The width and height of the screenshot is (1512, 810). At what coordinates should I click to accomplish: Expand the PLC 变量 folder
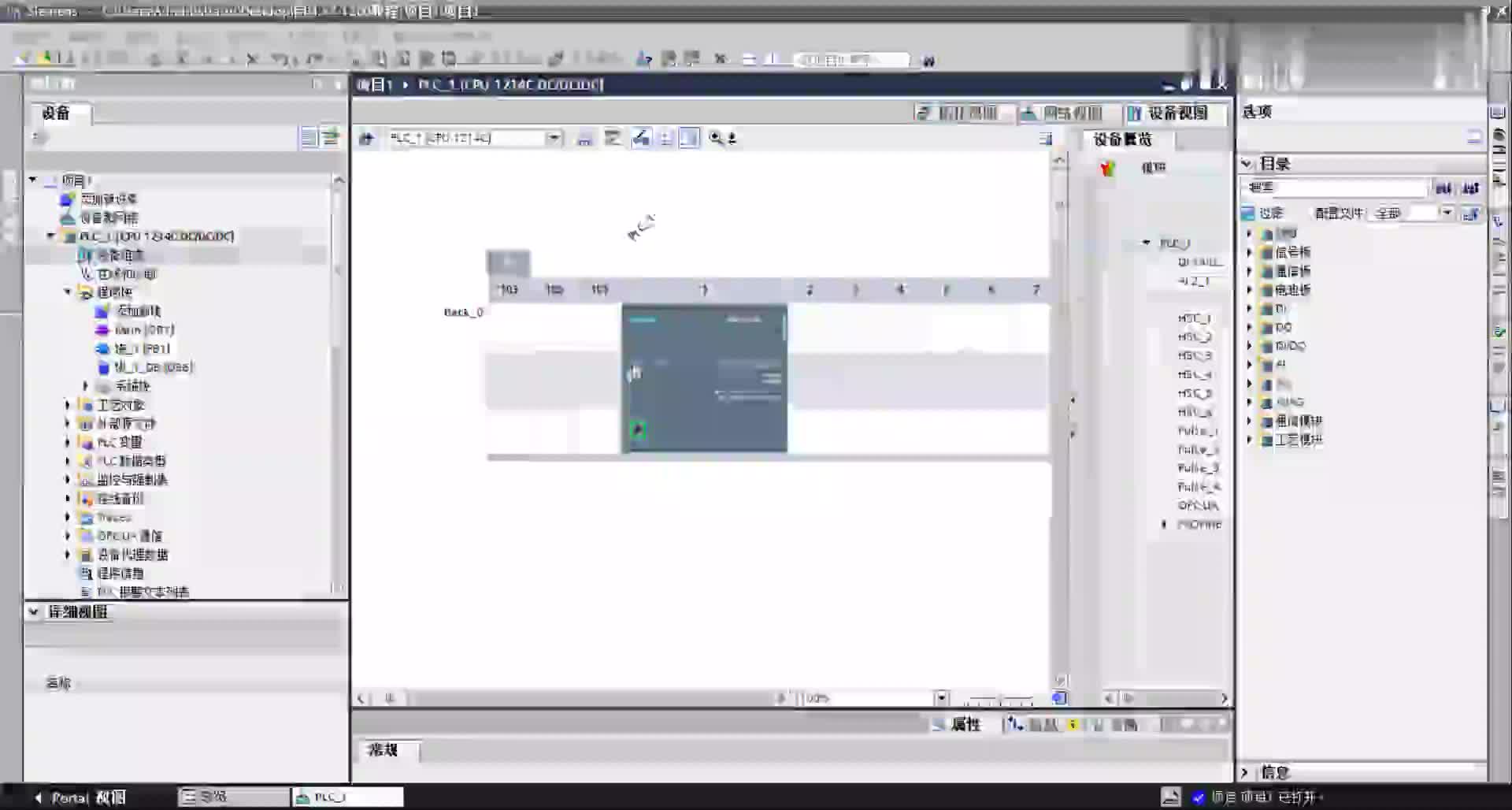coord(68,442)
